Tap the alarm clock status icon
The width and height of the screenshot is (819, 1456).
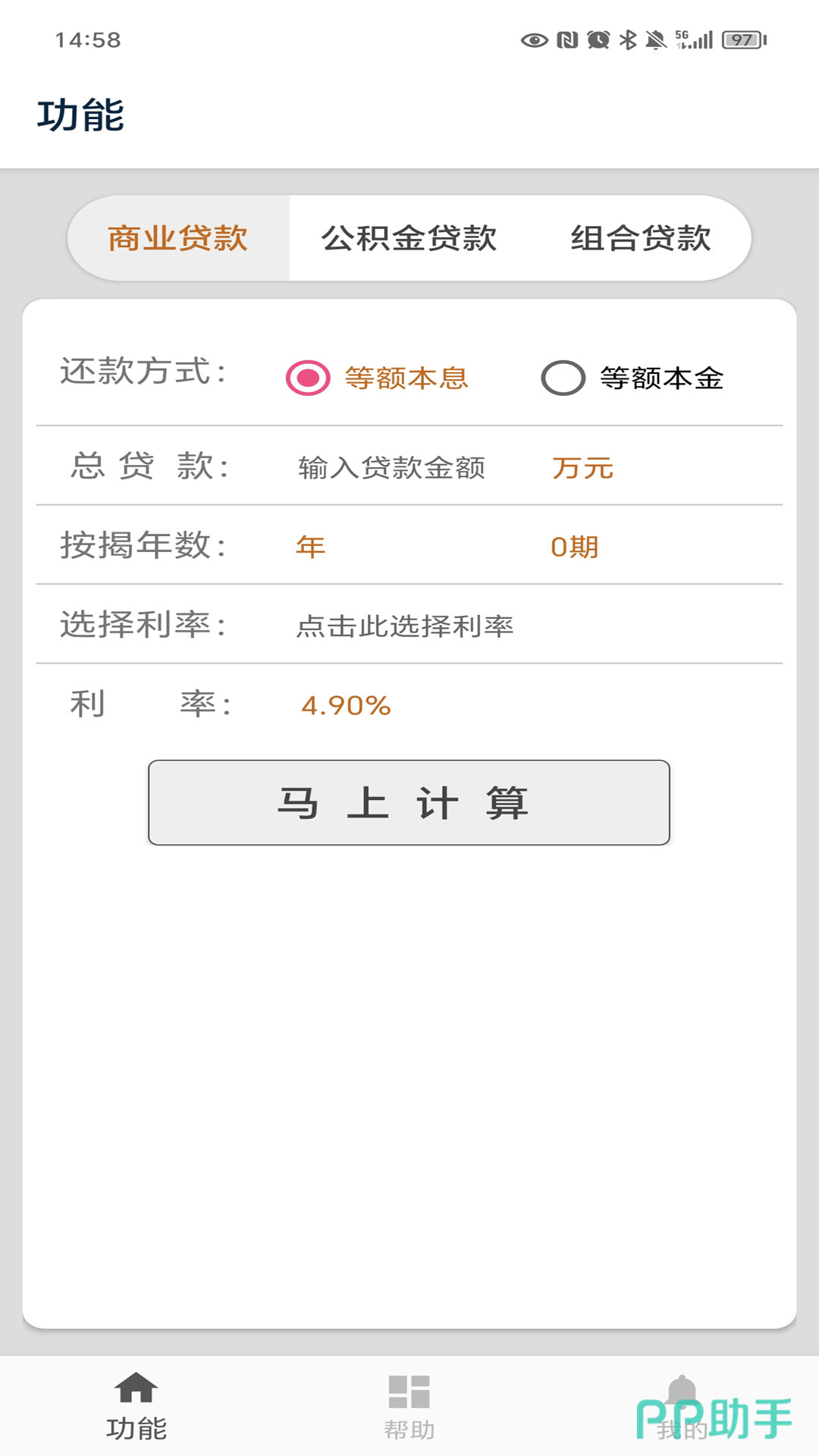[598, 40]
